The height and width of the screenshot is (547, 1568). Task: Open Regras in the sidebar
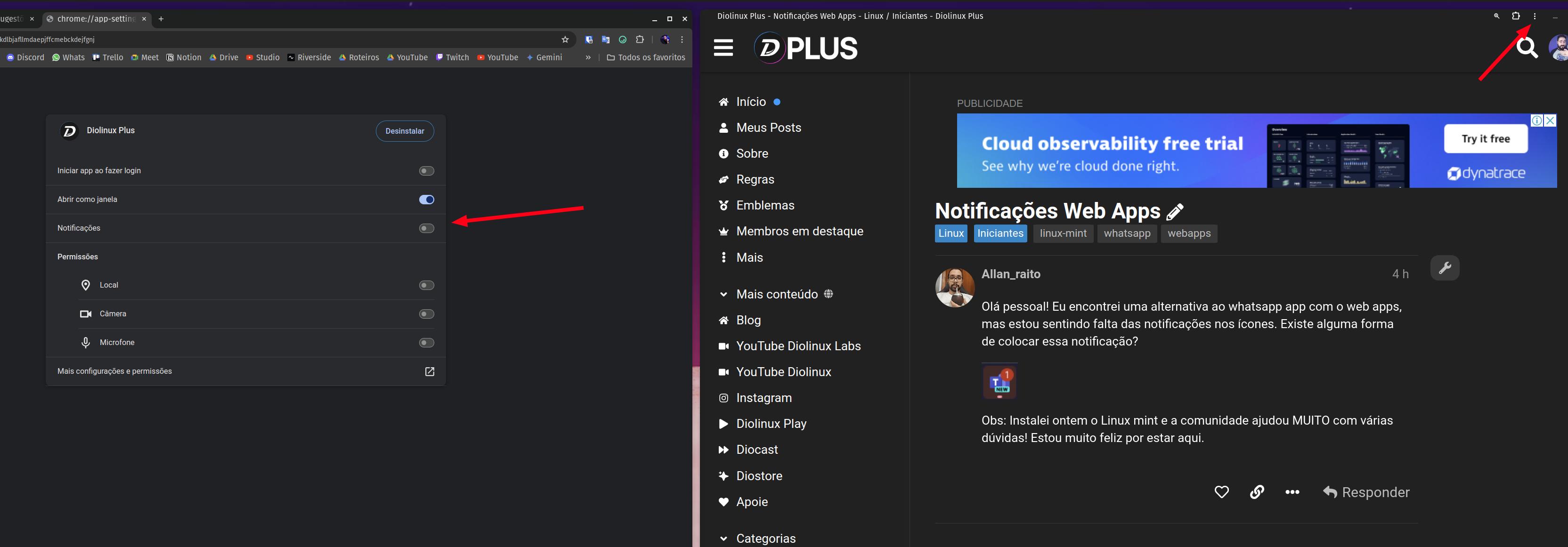pos(746,179)
